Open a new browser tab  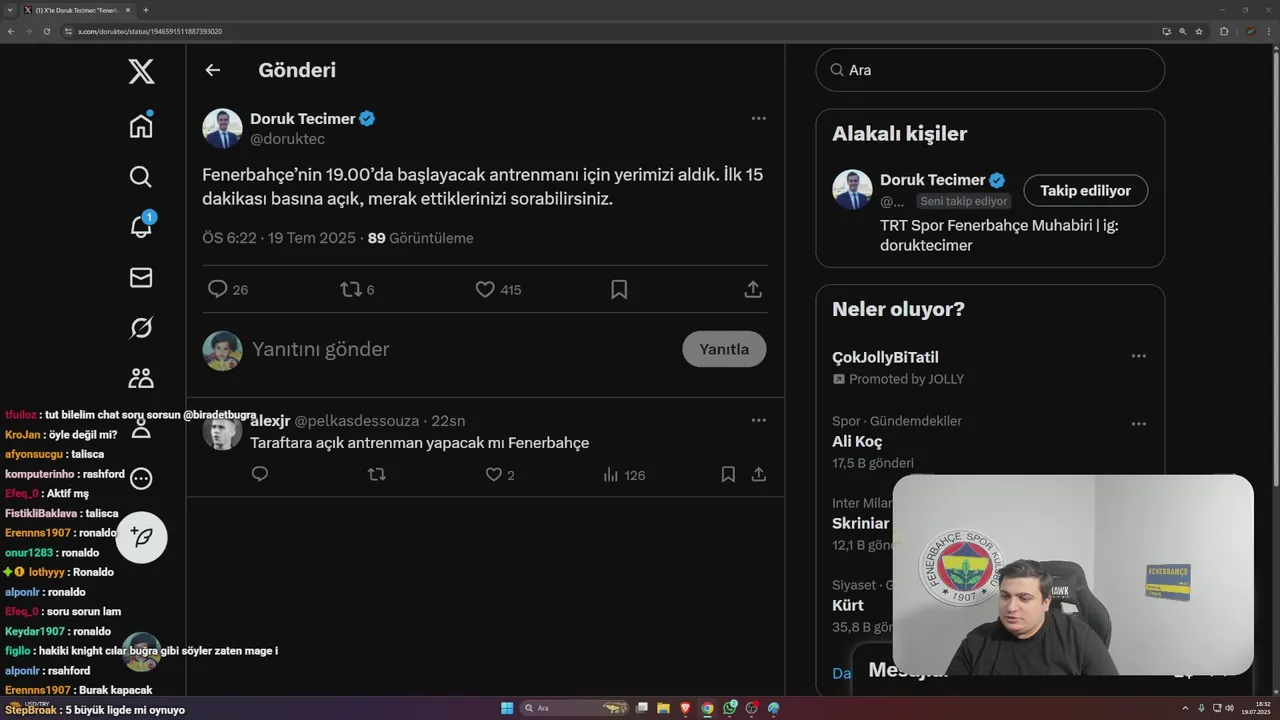[x=146, y=10]
